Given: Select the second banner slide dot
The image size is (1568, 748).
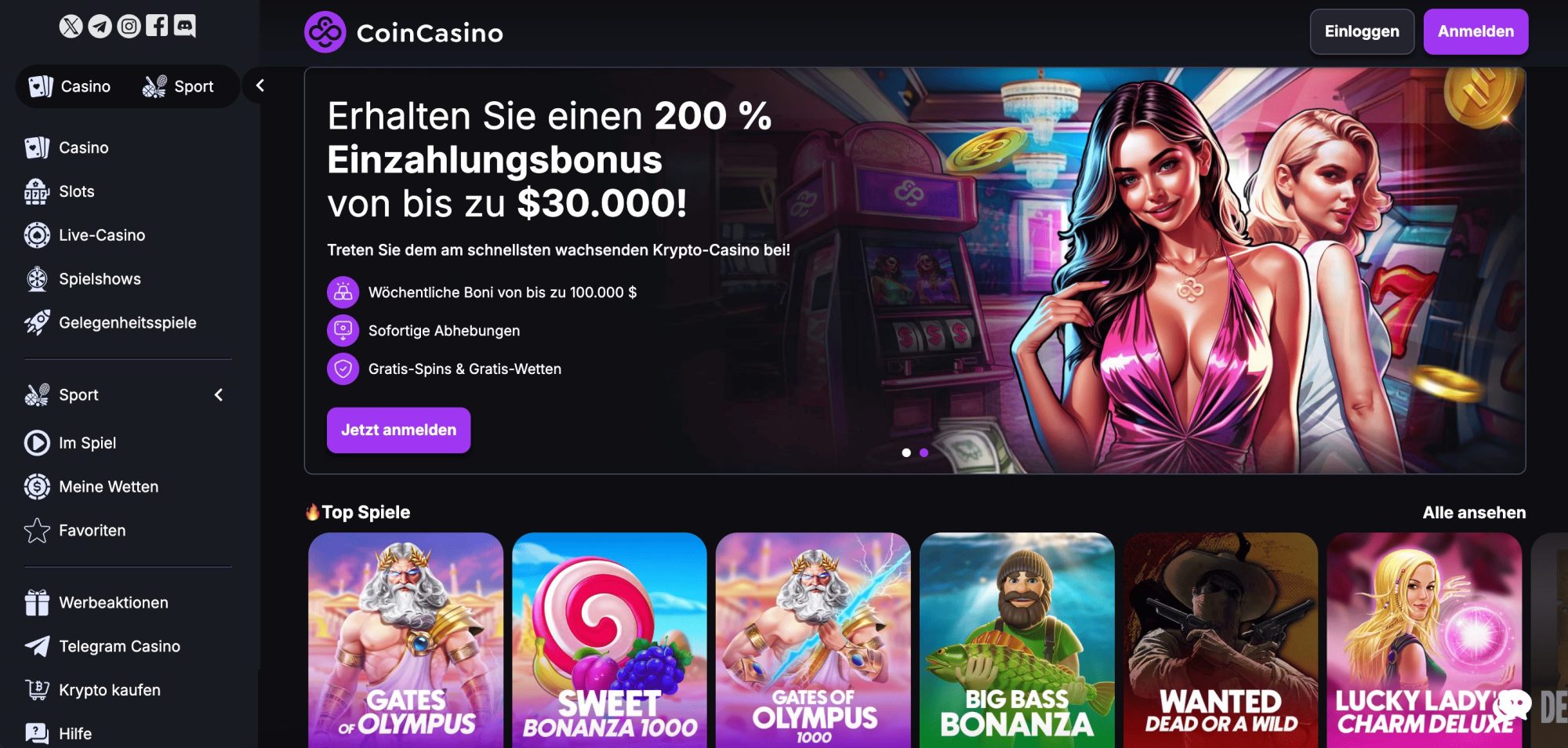Looking at the screenshot, I should point(924,452).
